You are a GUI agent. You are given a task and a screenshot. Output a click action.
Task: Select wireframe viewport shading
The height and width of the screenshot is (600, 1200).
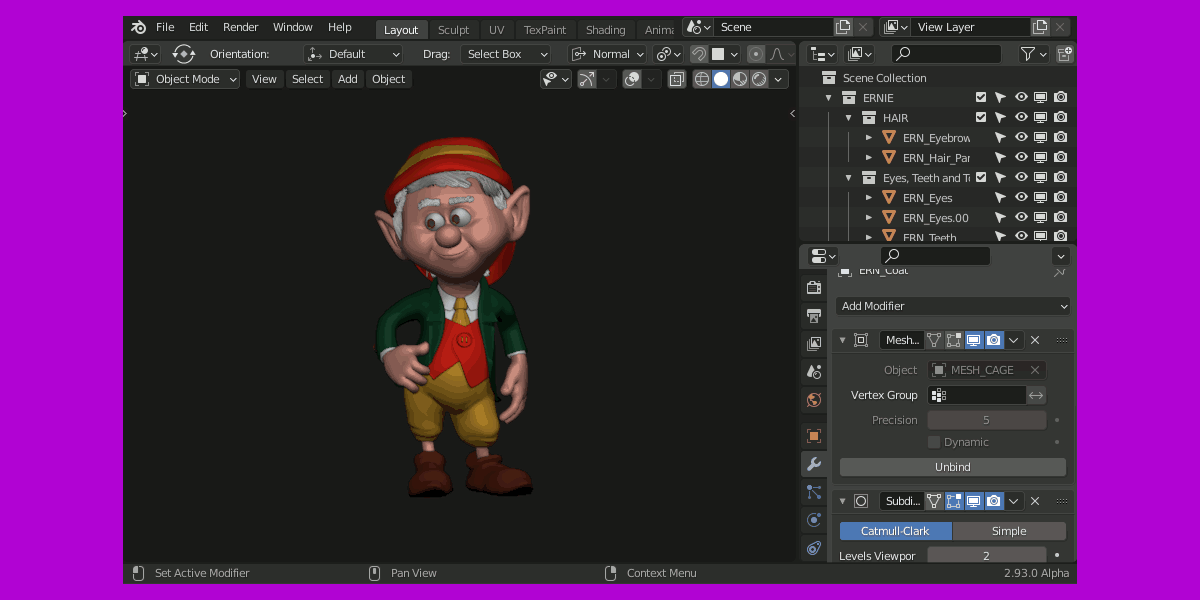pos(702,79)
